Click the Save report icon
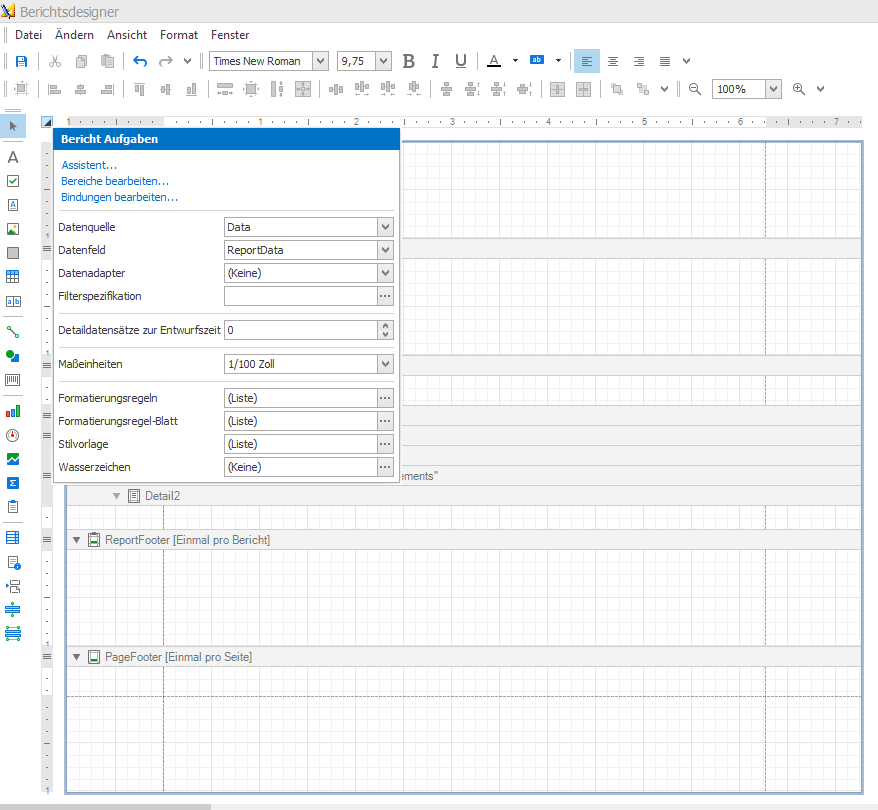878x810 pixels. (x=21, y=61)
